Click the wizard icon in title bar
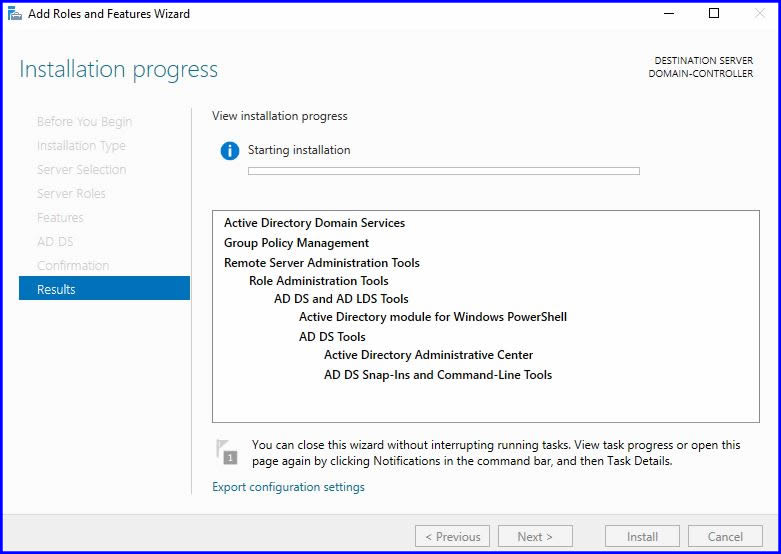Viewport: 781px width, 554px height. 14,14
